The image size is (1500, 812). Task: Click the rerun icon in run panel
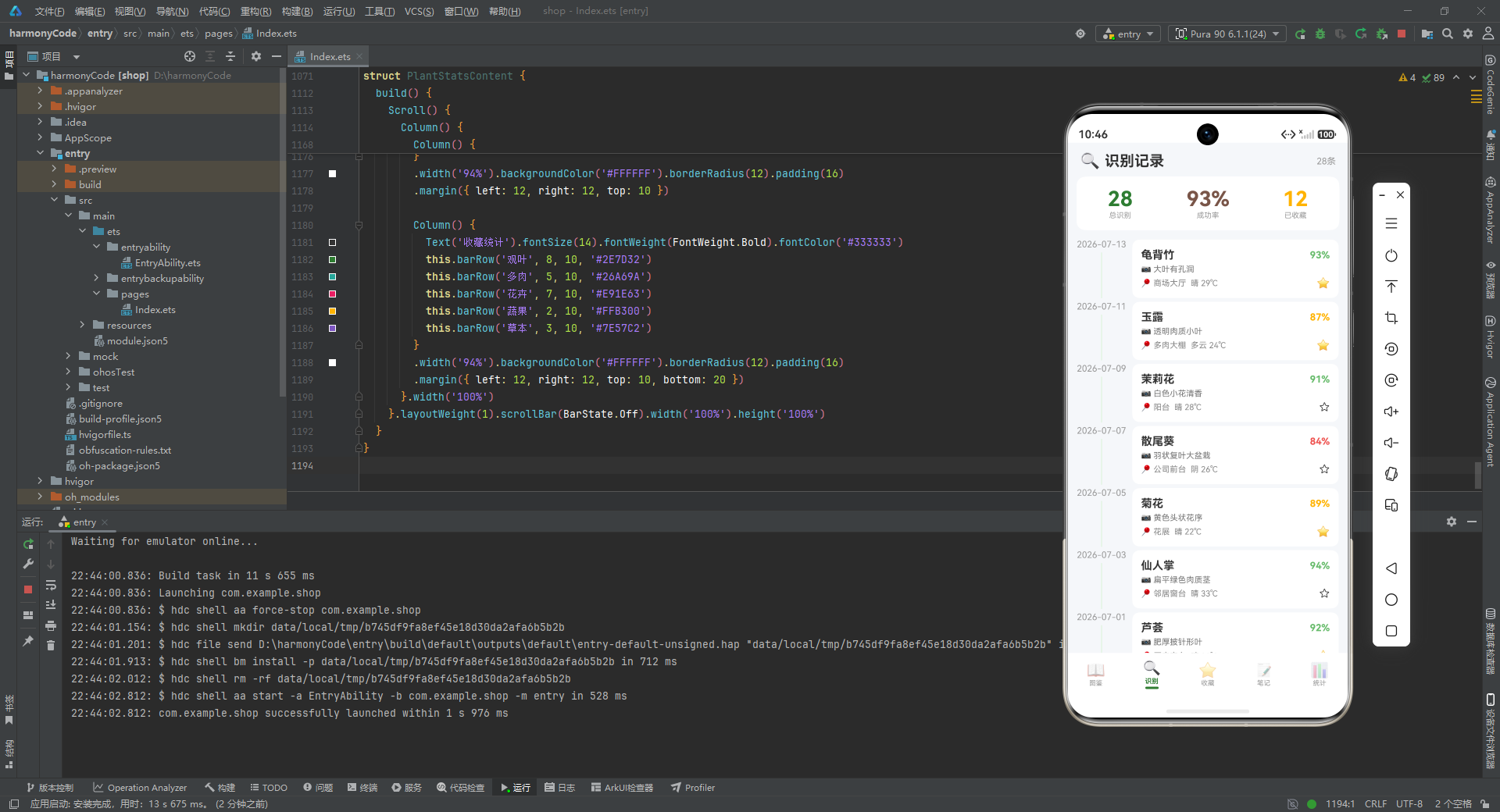[x=28, y=544]
